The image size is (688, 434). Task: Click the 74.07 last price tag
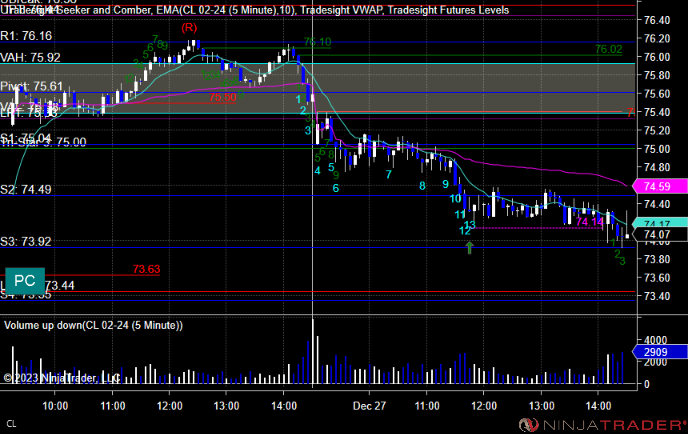[659, 235]
